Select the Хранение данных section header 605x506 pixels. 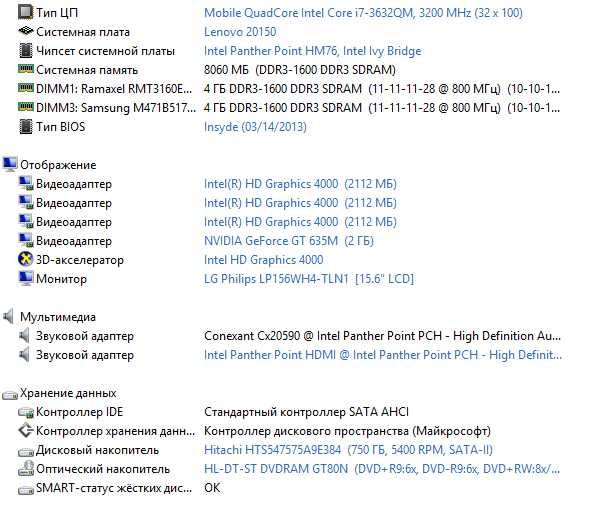point(68,393)
